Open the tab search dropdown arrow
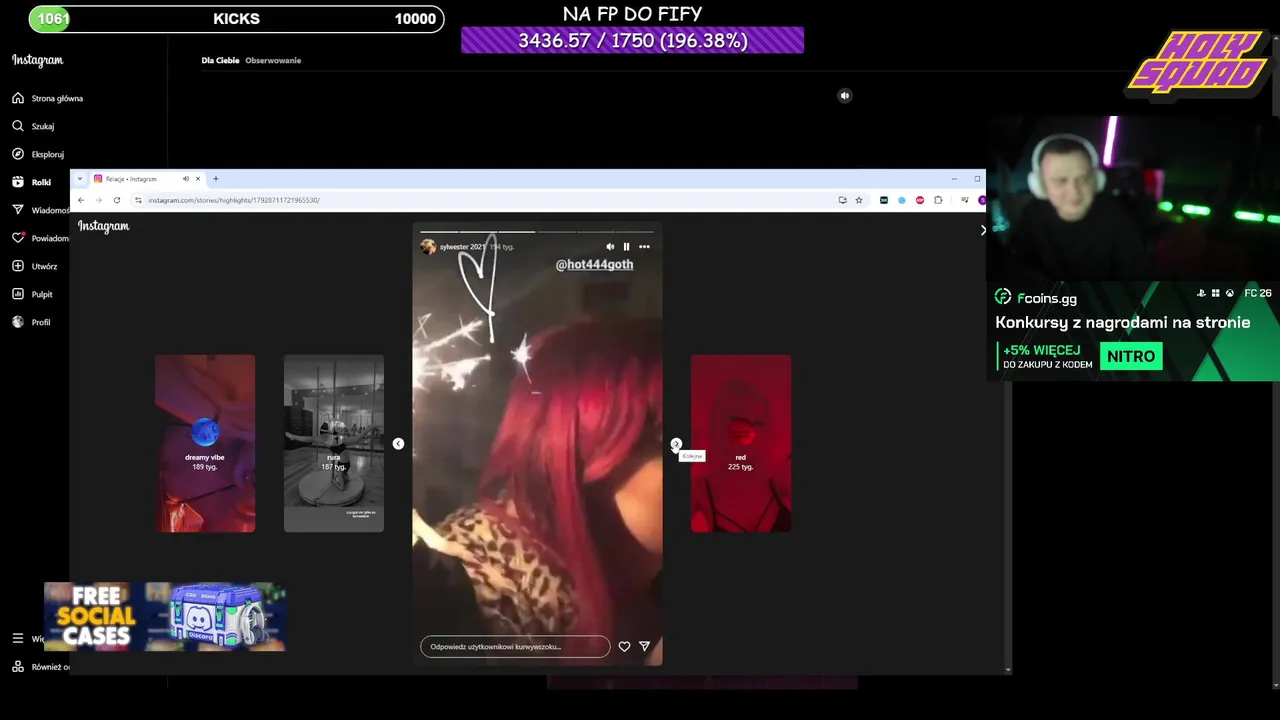Viewport: 1280px width, 720px height. 80,179
